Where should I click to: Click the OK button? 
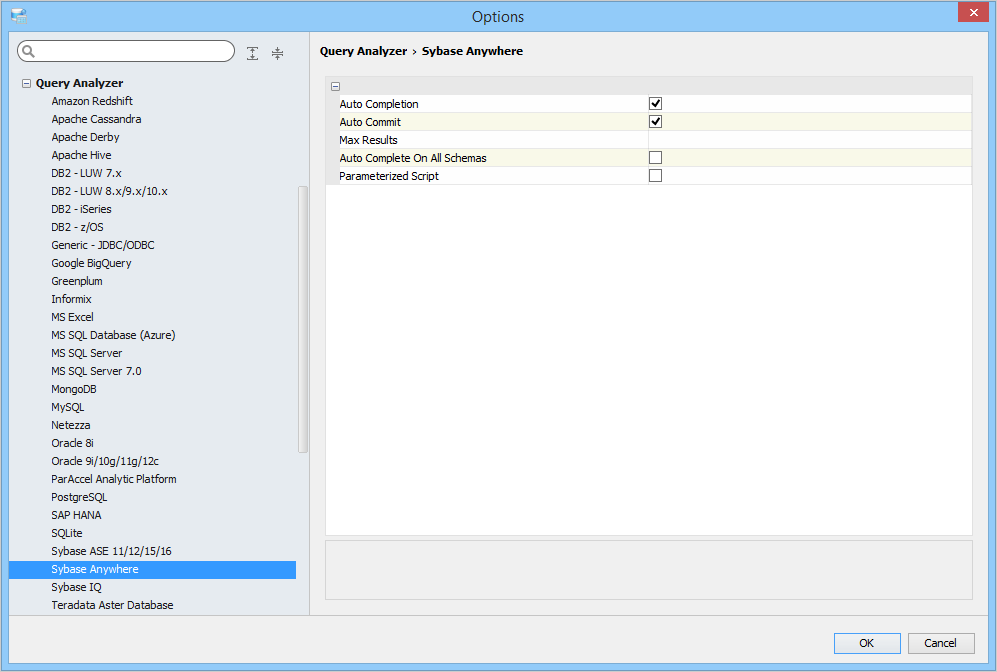coord(867,643)
